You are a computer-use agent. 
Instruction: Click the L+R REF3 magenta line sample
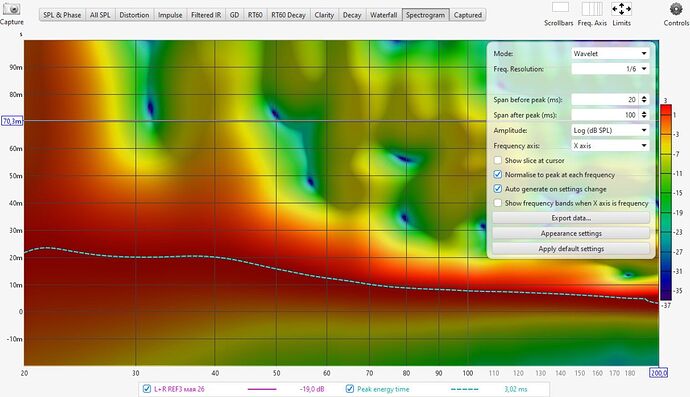[262, 389]
